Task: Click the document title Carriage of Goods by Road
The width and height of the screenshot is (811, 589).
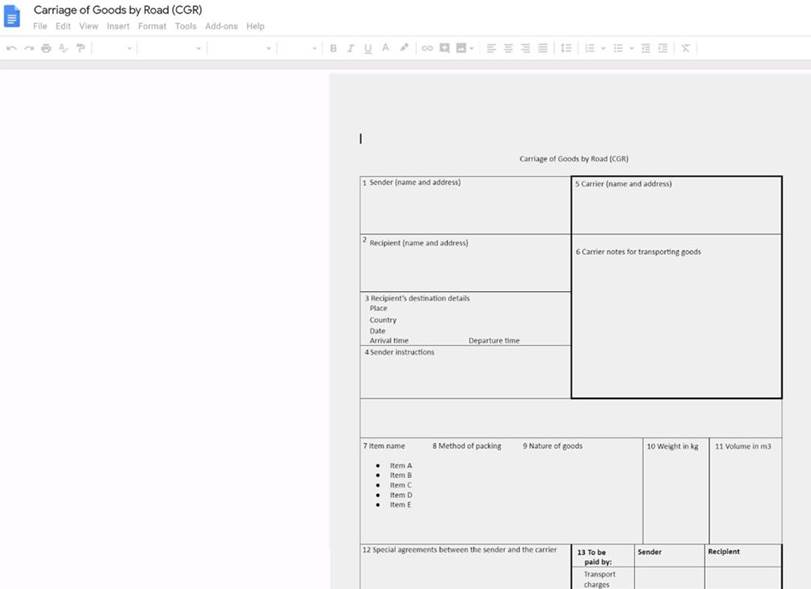Action: (118, 10)
